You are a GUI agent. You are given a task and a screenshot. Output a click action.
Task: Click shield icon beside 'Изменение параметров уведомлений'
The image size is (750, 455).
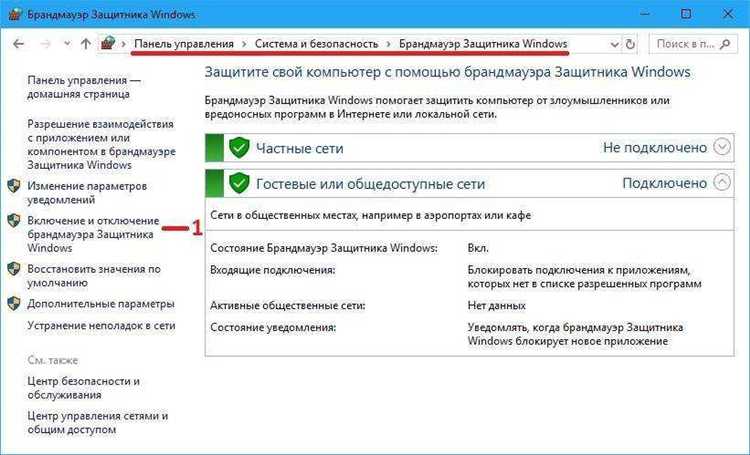click(14, 186)
